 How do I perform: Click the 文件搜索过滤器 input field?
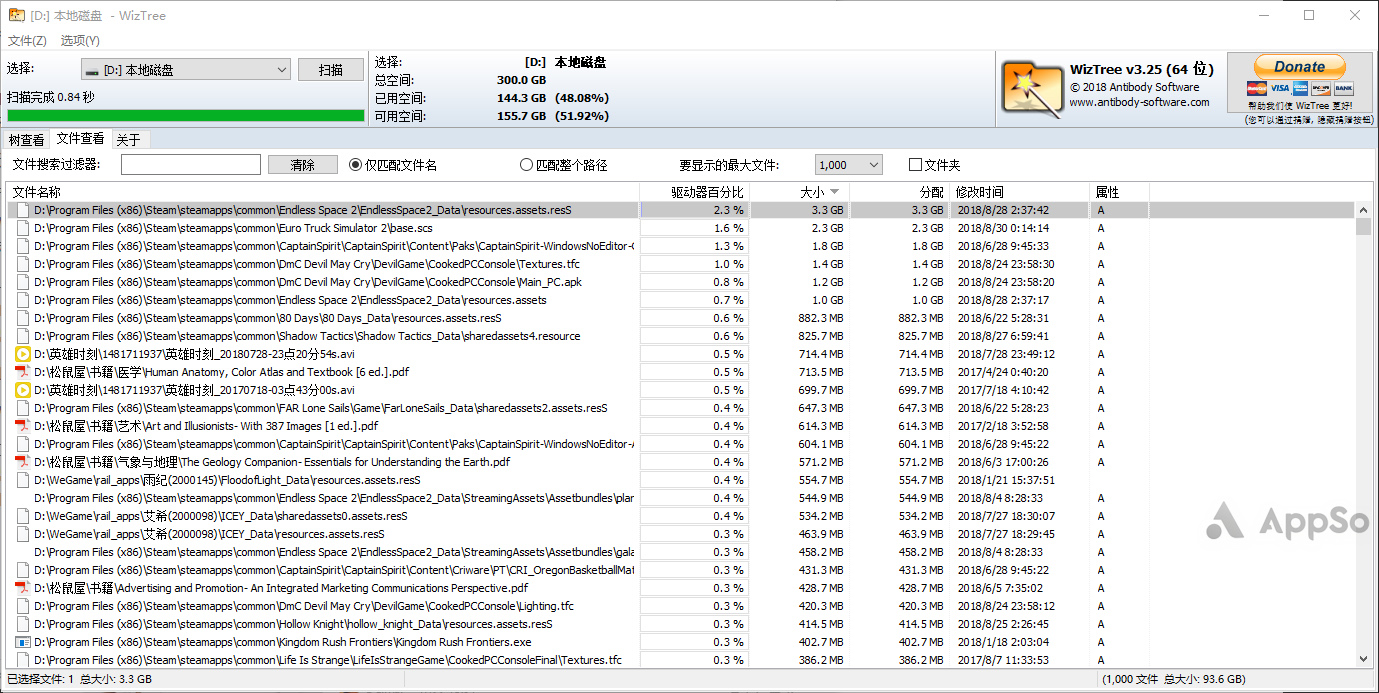(x=191, y=165)
